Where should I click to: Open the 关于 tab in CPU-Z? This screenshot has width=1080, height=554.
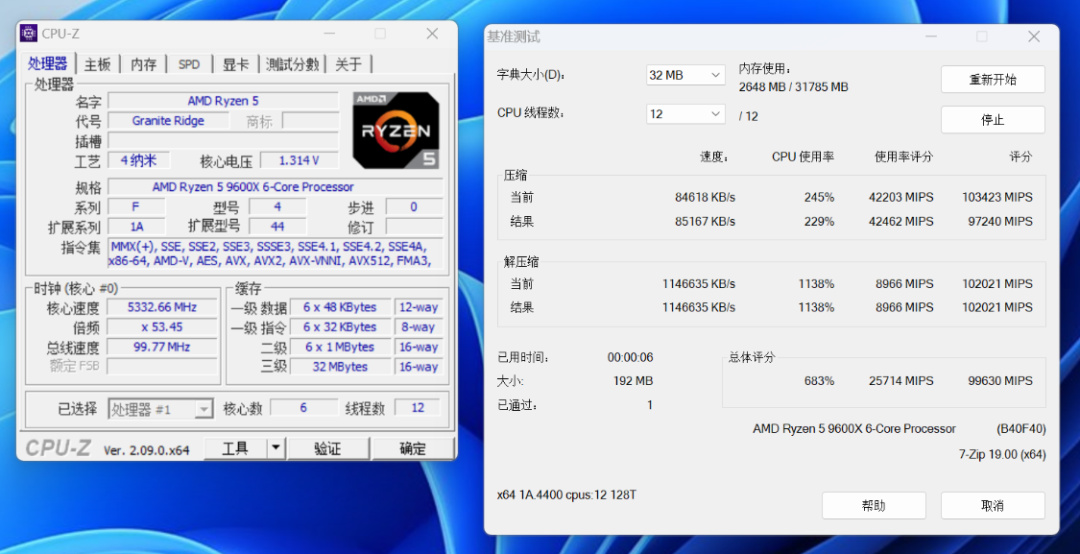point(348,64)
